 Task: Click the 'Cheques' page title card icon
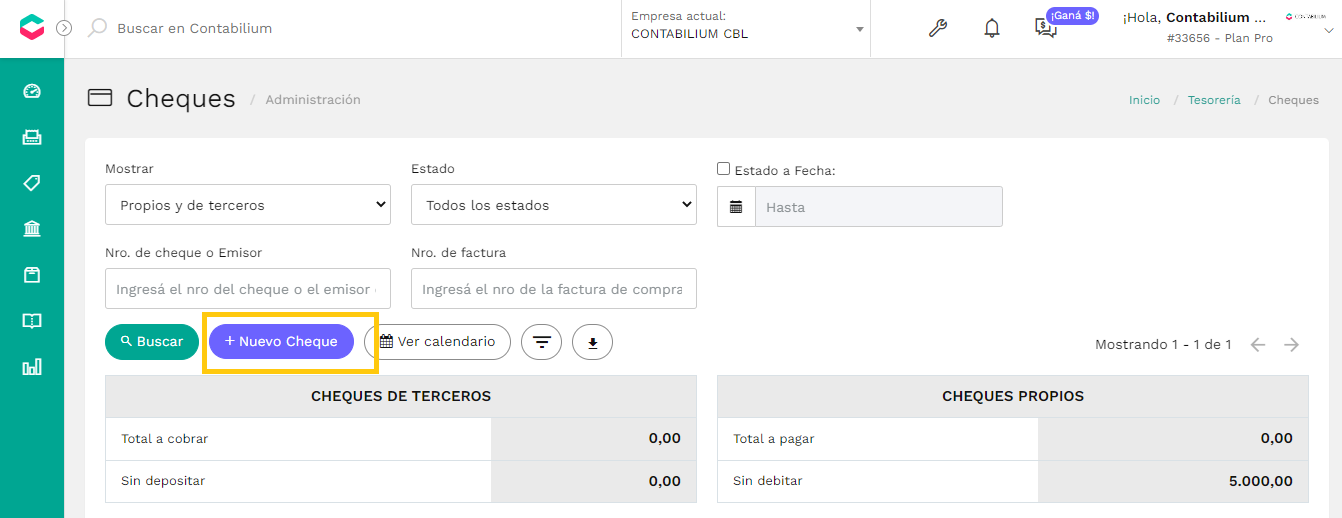tap(100, 98)
